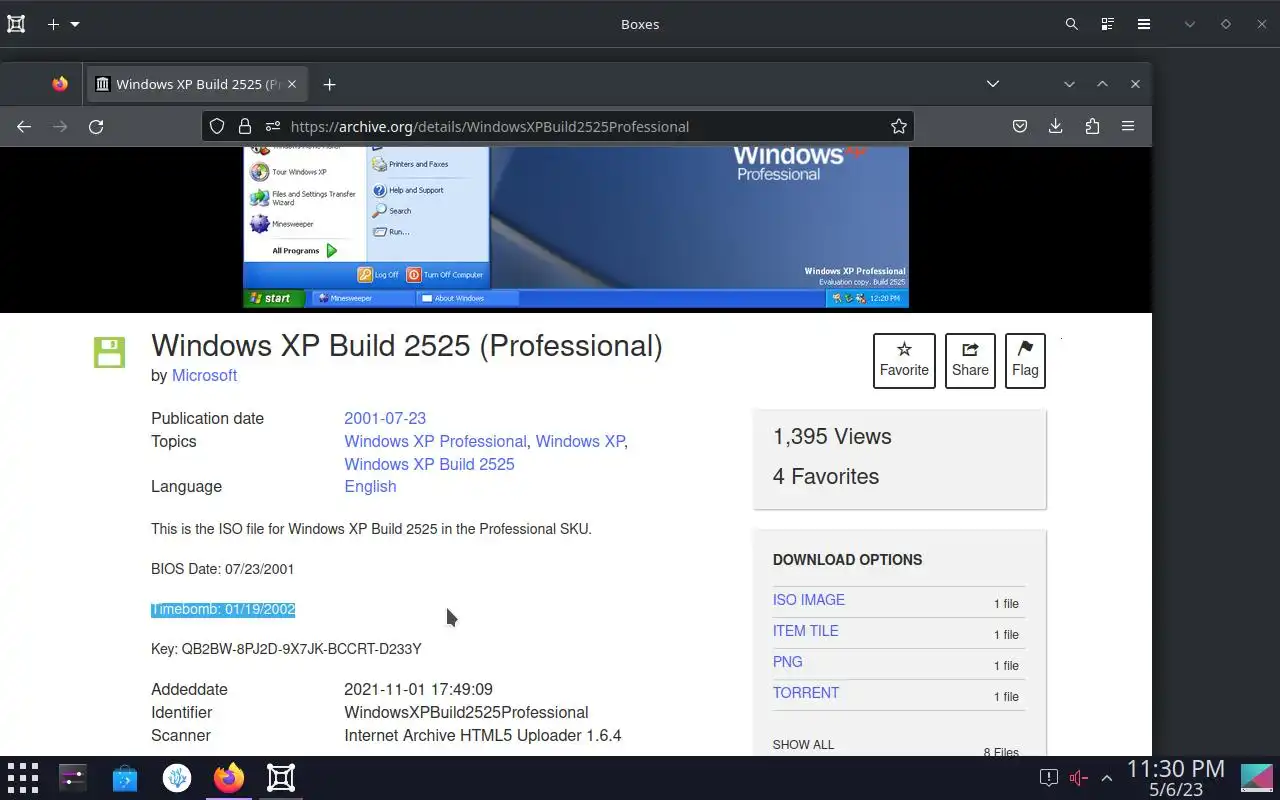
Task: Open Boxes hamburger menu
Action: [x=1143, y=24]
